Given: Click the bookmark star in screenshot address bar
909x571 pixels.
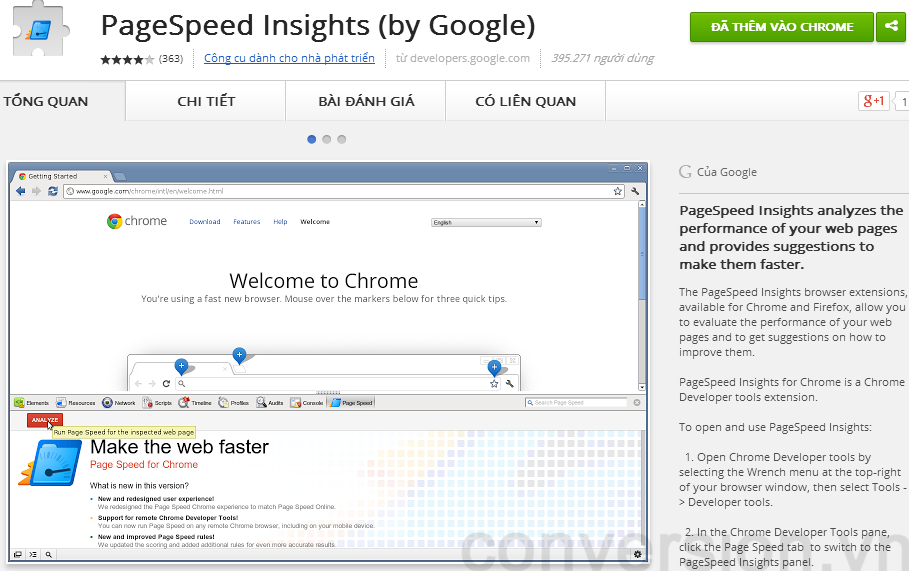Looking at the screenshot, I should coord(618,191).
